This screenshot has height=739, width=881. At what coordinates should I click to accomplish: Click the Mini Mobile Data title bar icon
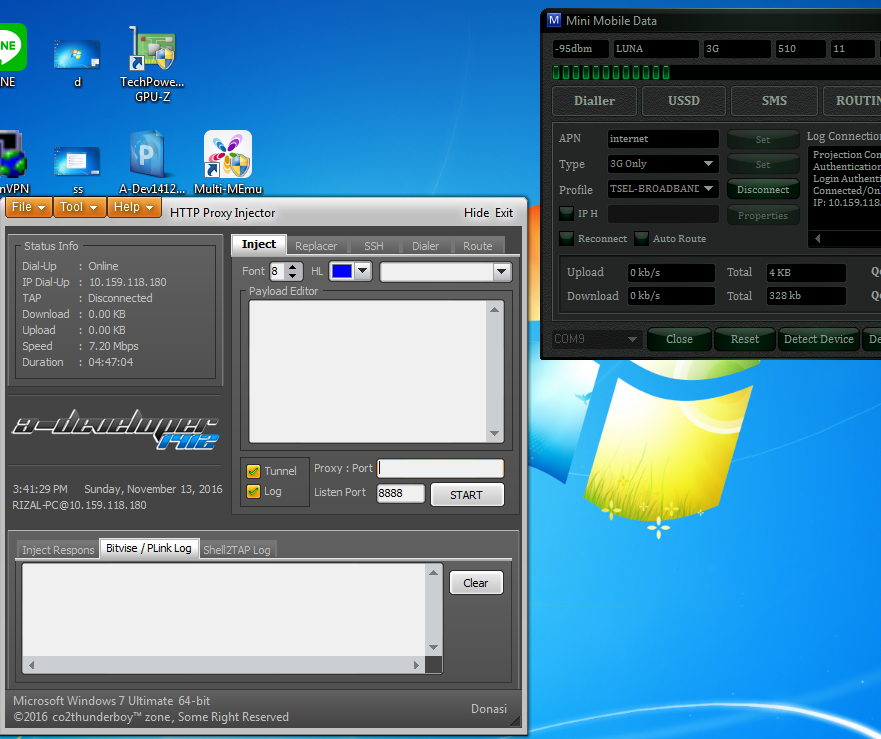coord(554,20)
